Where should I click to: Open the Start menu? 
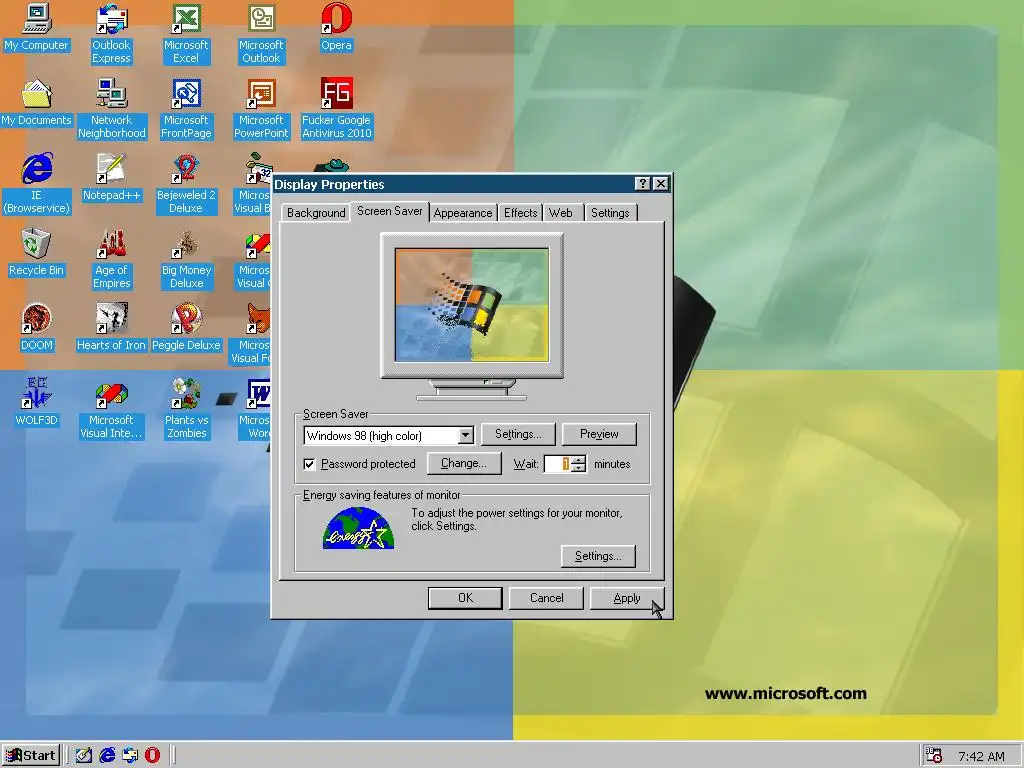[x=31, y=756]
